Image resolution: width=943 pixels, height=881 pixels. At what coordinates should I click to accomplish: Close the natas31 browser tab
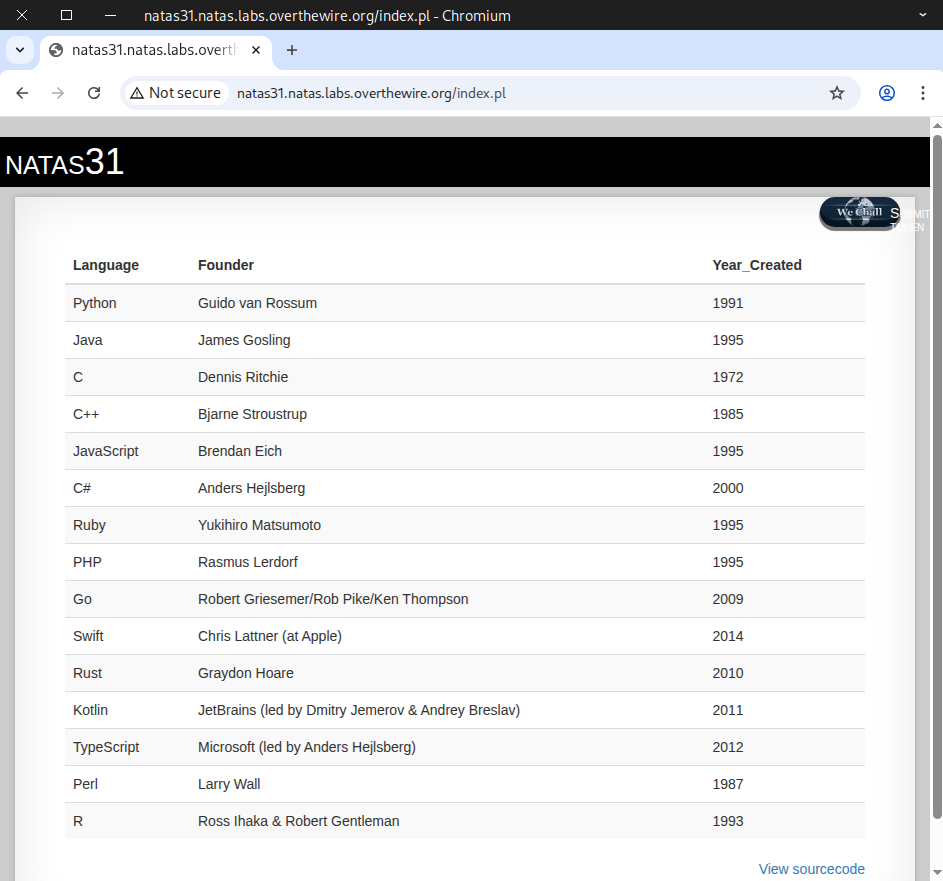[256, 50]
